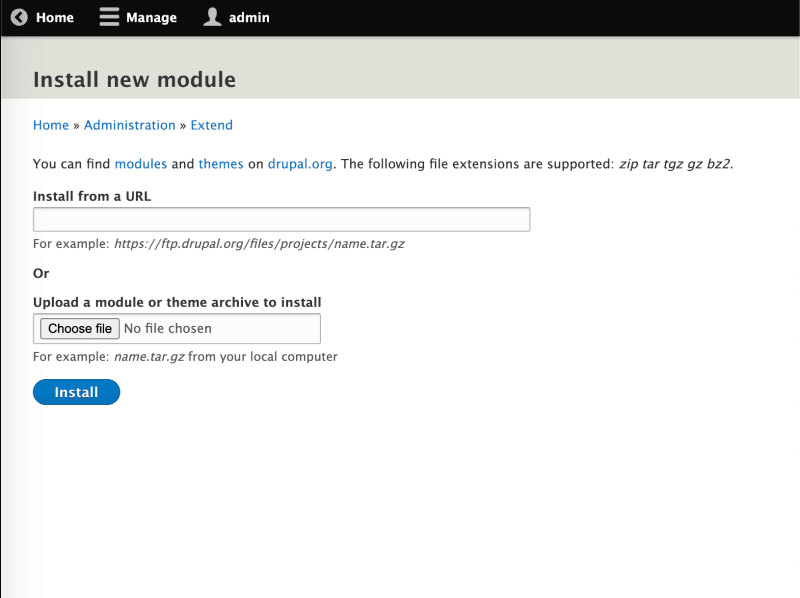Click the 'Upload a module or theme archive' label

tap(177, 302)
